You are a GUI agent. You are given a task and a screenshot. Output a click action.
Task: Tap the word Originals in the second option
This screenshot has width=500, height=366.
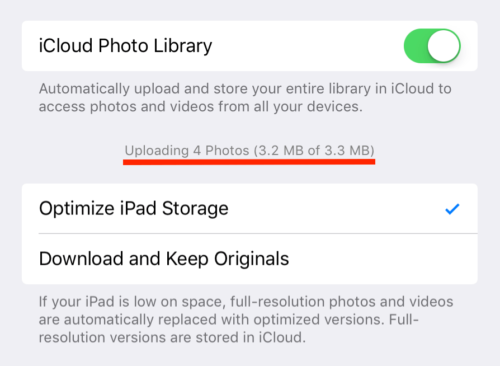[x=251, y=259]
